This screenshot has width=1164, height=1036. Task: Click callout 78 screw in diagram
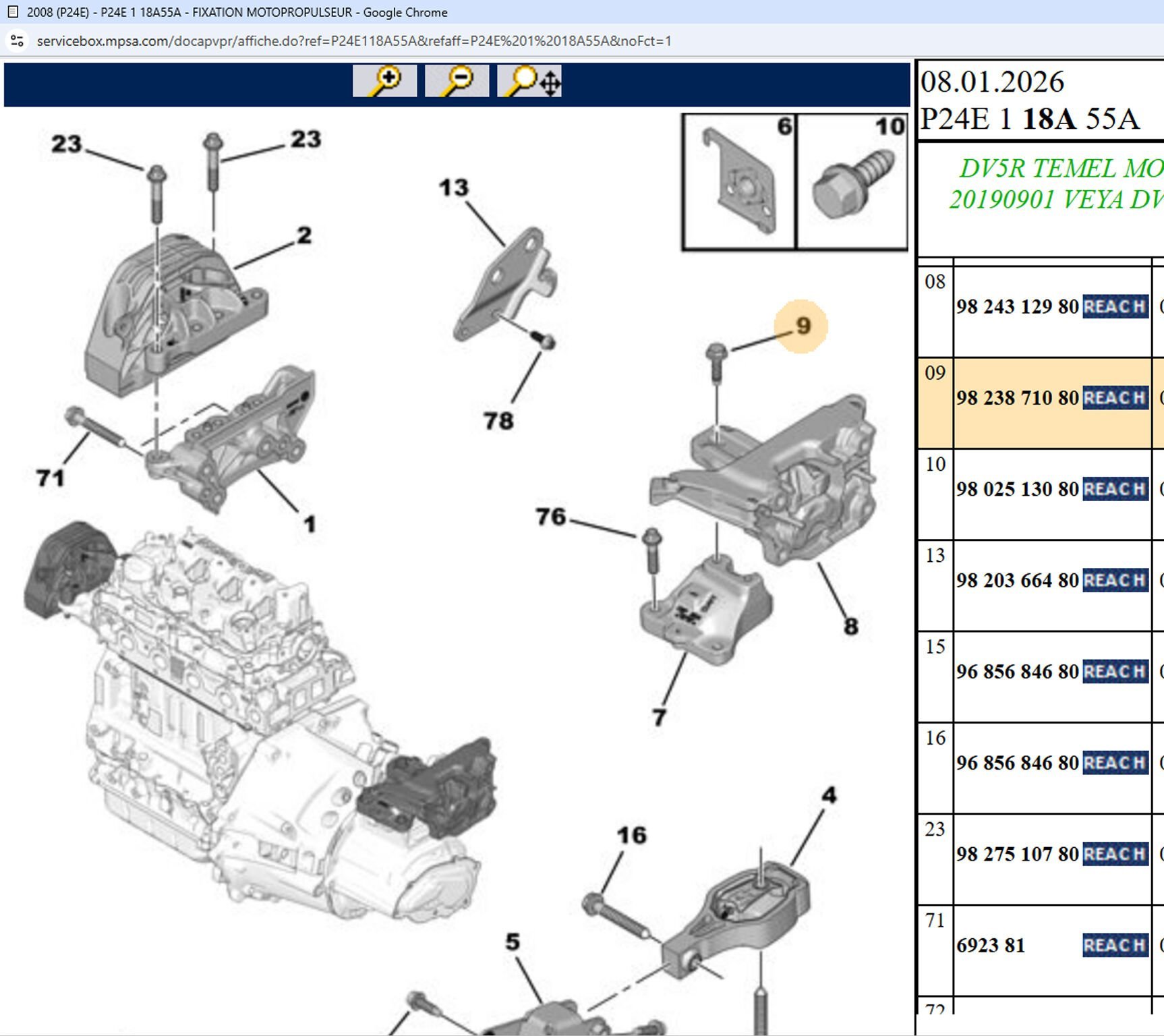[x=498, y=422]
